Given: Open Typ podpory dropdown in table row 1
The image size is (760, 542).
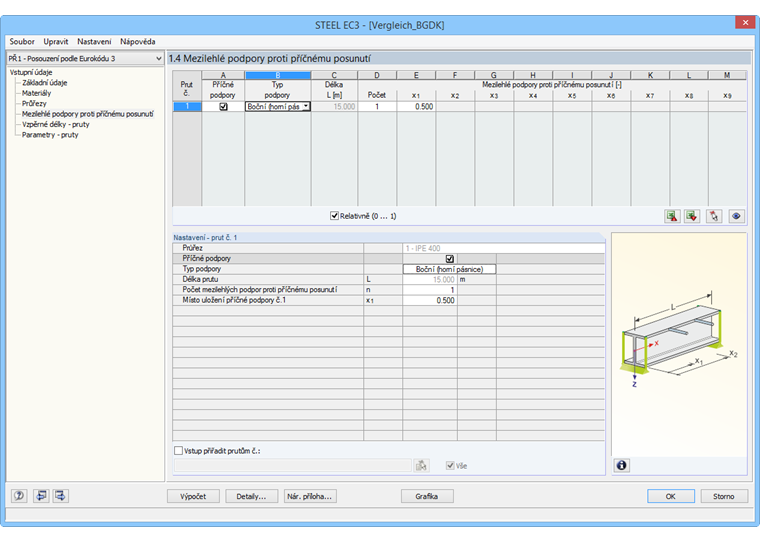Looking at the screenshot, I should click(x=306, y=106).
